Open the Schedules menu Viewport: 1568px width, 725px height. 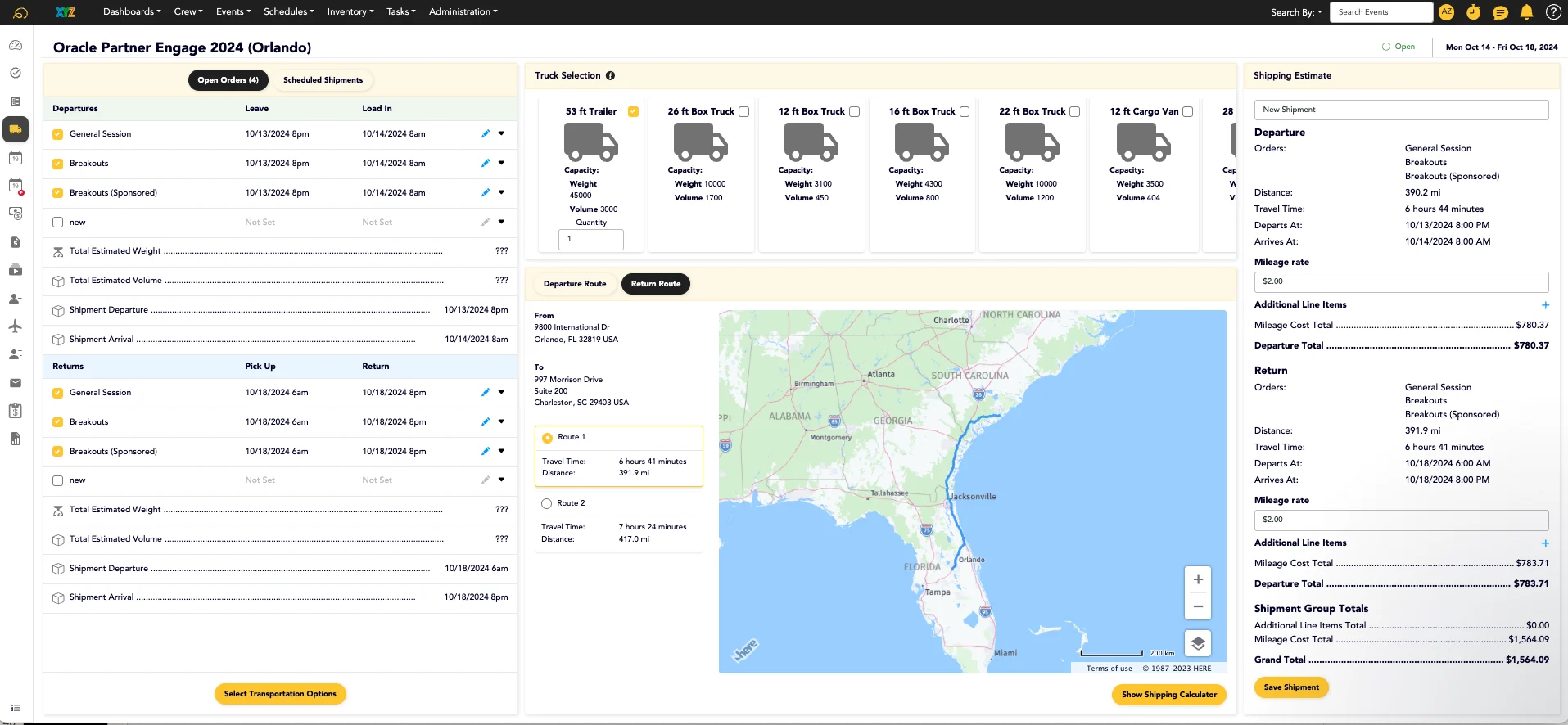pos(289,11)
